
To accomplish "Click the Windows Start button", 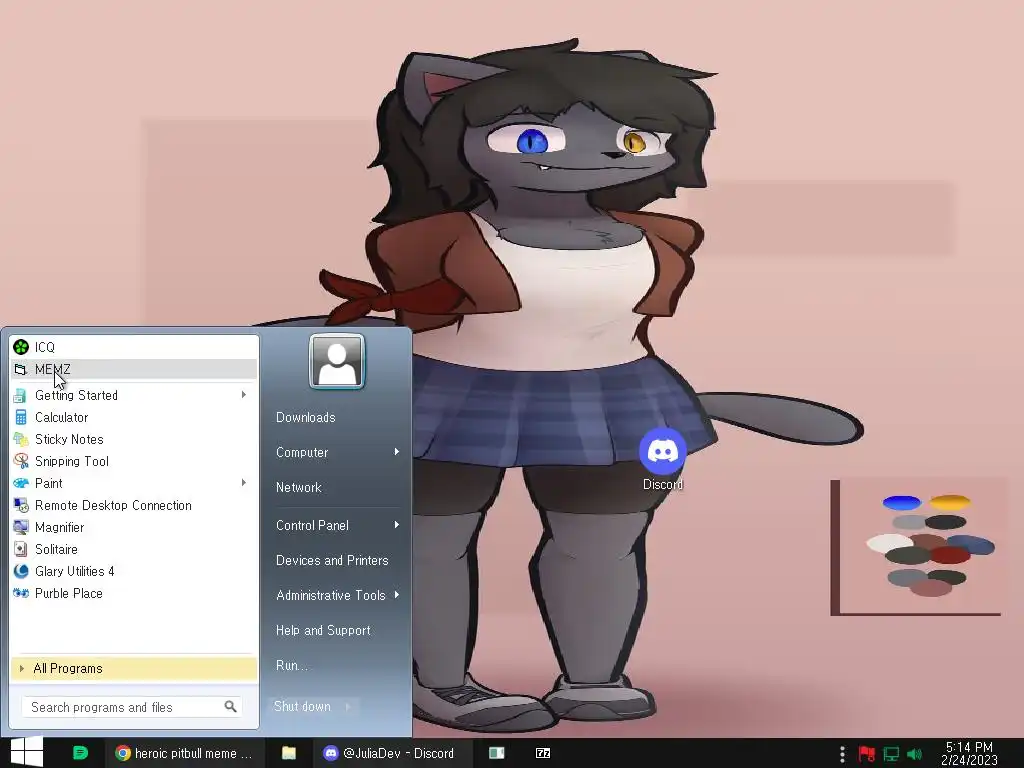I will click(26, 752).
